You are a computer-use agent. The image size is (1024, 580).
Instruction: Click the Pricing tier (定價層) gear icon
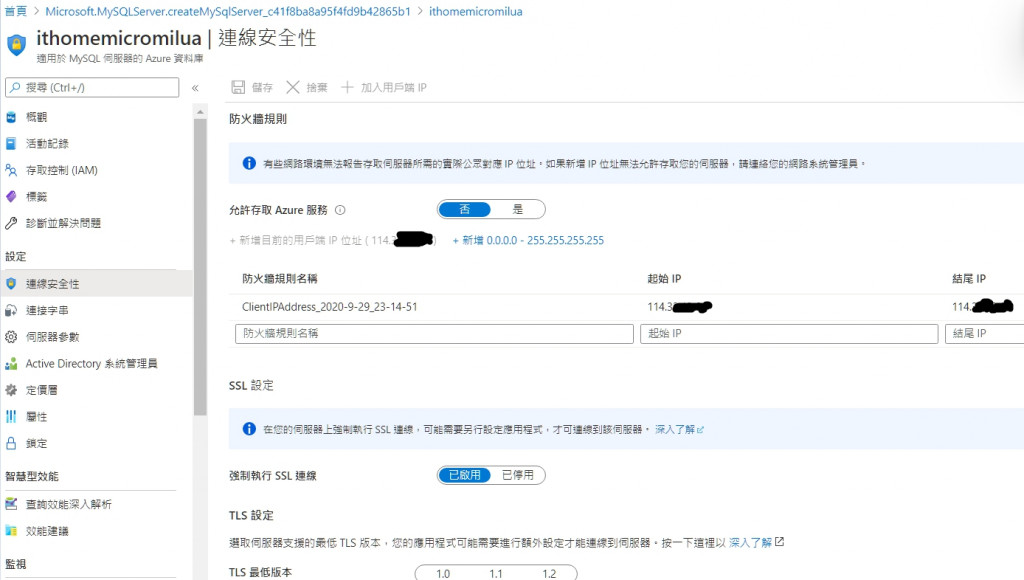(11, 390)
